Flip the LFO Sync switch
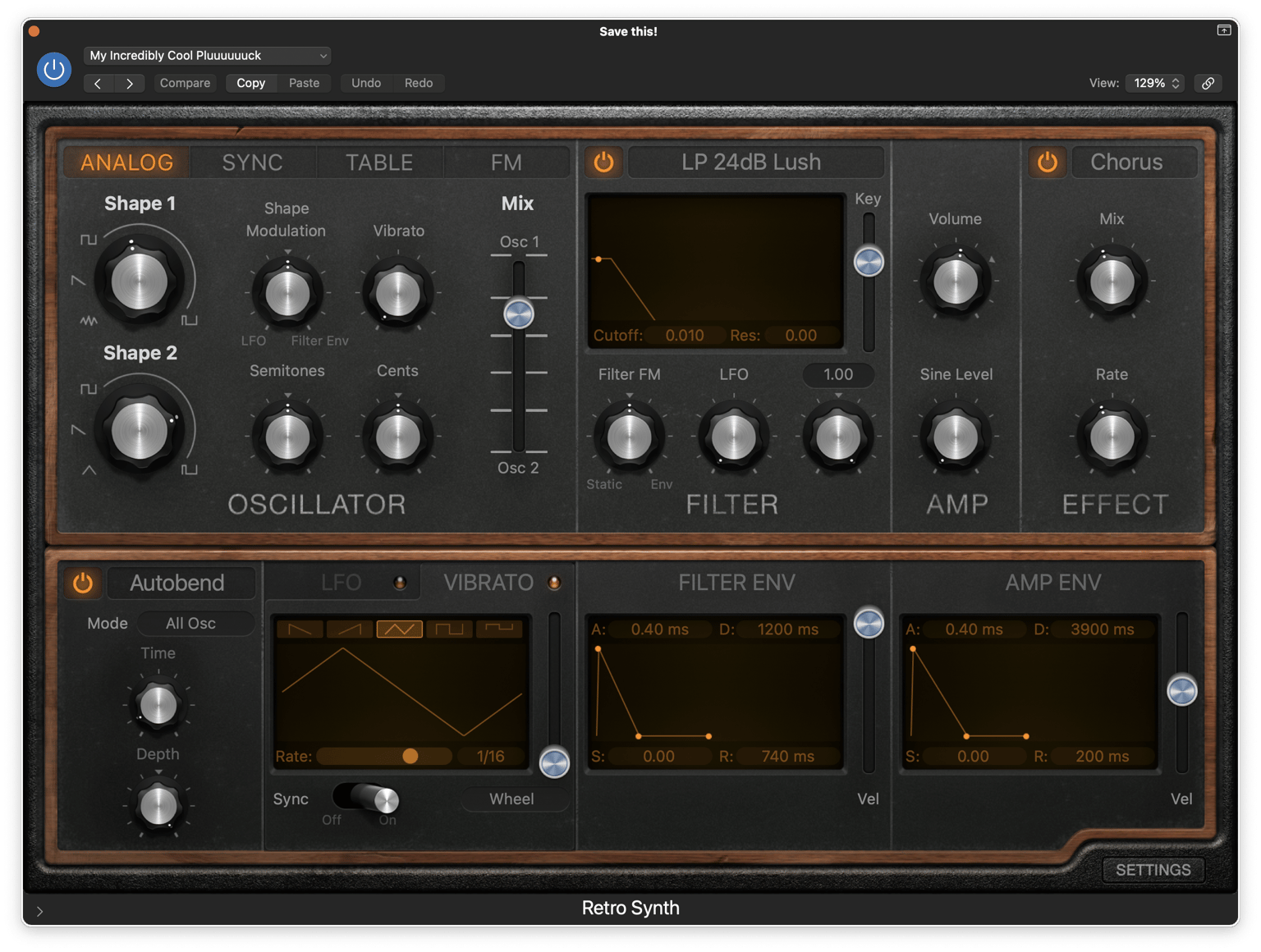 [366, 798]
